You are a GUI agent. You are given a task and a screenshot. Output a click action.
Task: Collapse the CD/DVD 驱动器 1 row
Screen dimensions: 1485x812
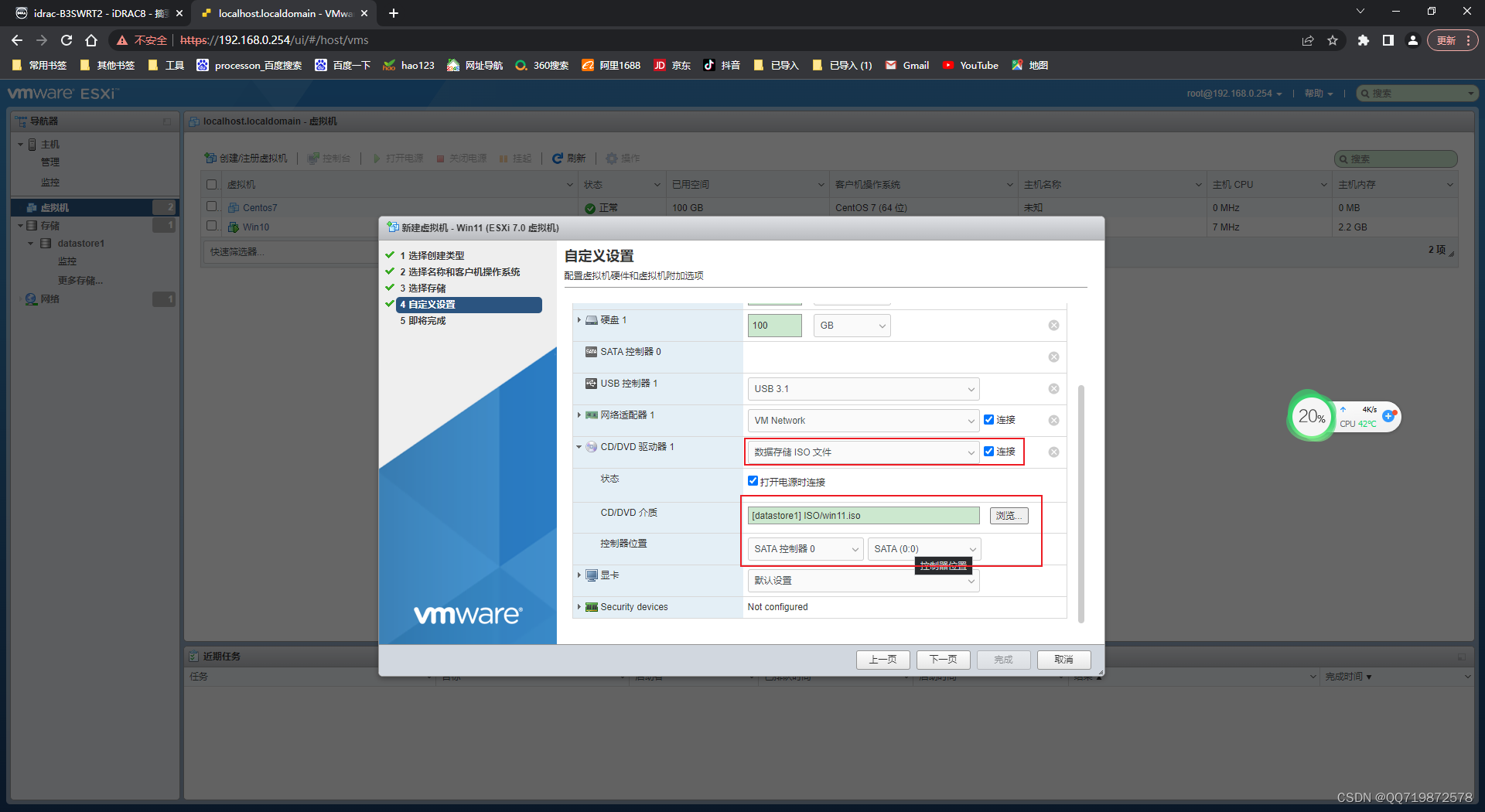[579, 447]
